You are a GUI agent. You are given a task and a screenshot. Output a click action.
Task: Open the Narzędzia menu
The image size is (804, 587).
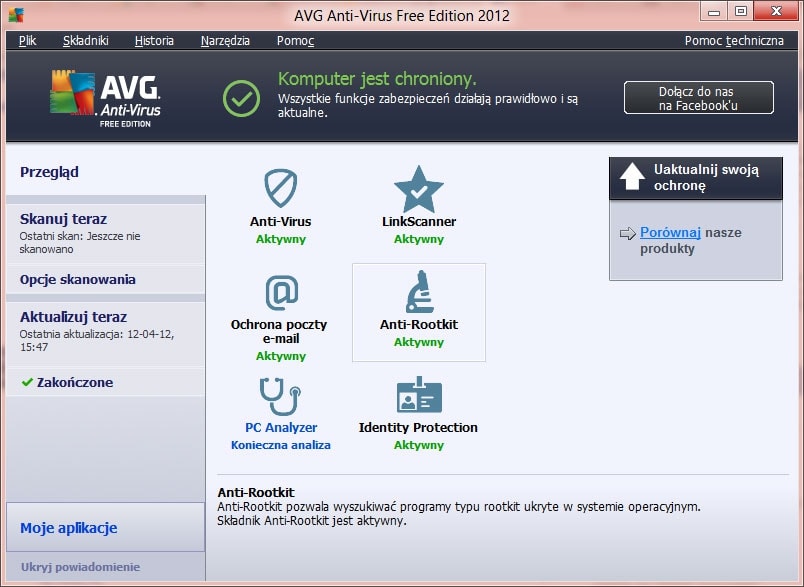[225, 41]
